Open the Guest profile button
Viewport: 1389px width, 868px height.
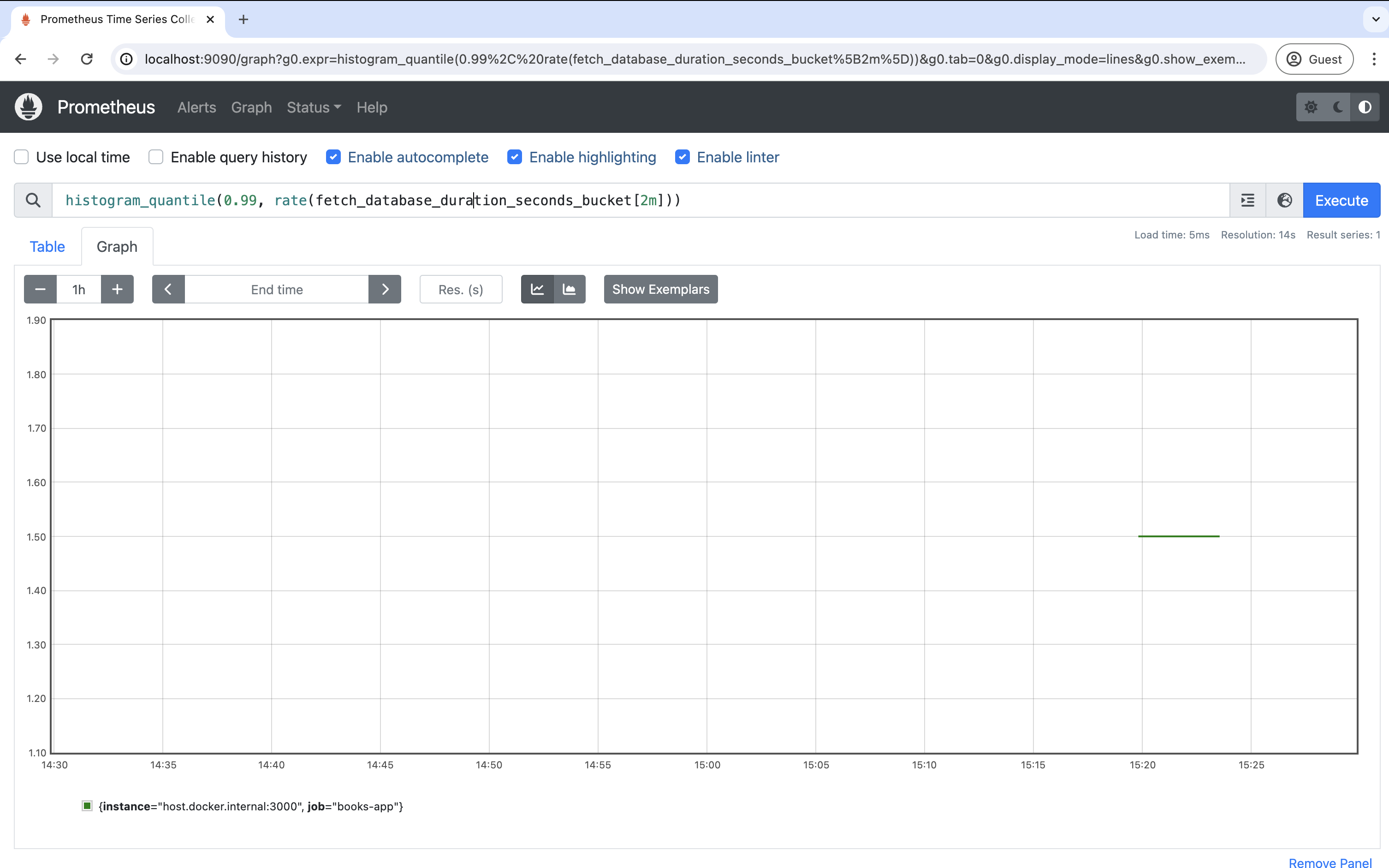(x=1314, y=59)
